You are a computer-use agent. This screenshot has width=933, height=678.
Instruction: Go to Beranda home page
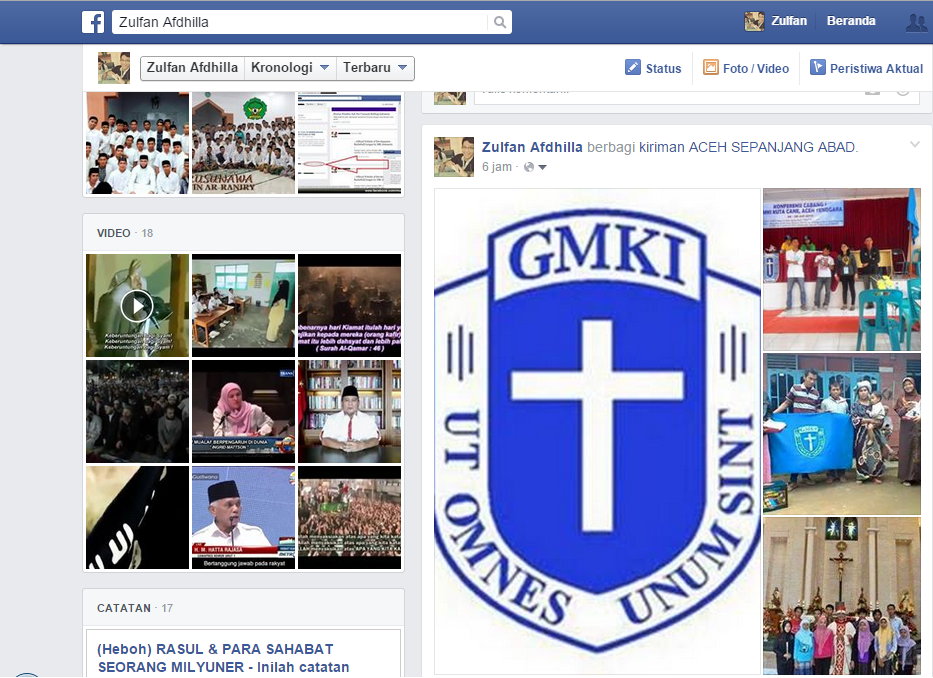[x=851, y=21]
